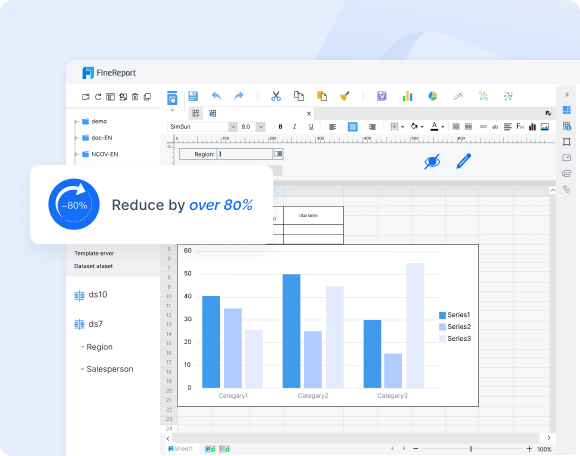580x456 pixels.
Task: Expand the demo folder
Action: [77, 121]
